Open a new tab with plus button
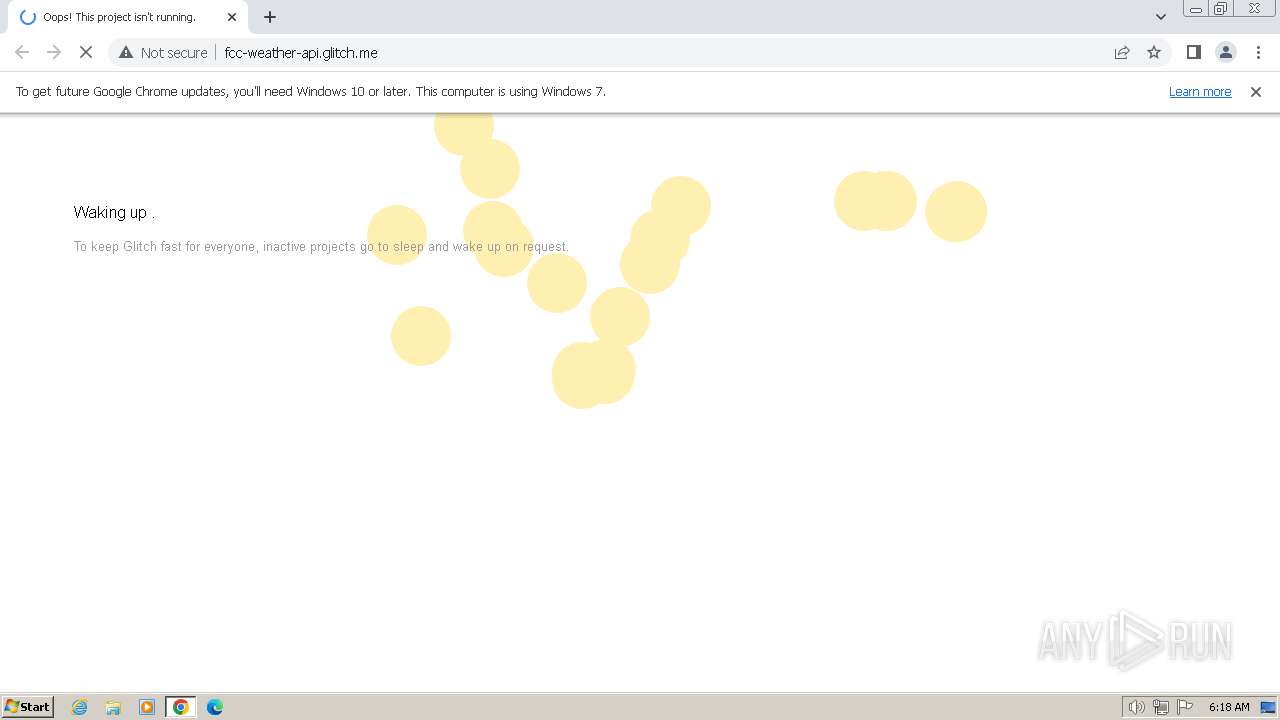 (270, 17)
